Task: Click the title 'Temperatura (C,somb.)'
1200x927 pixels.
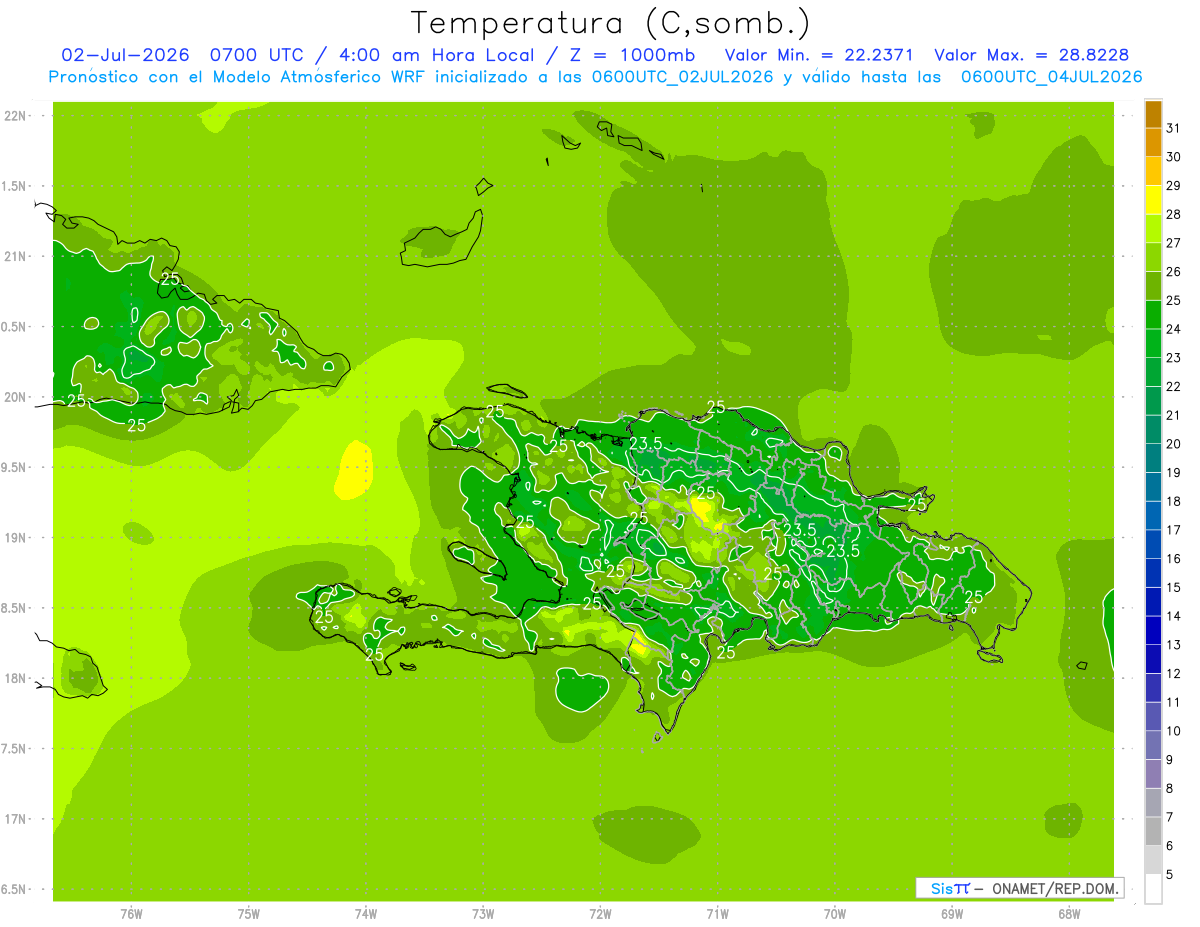Action: [610, 23]
